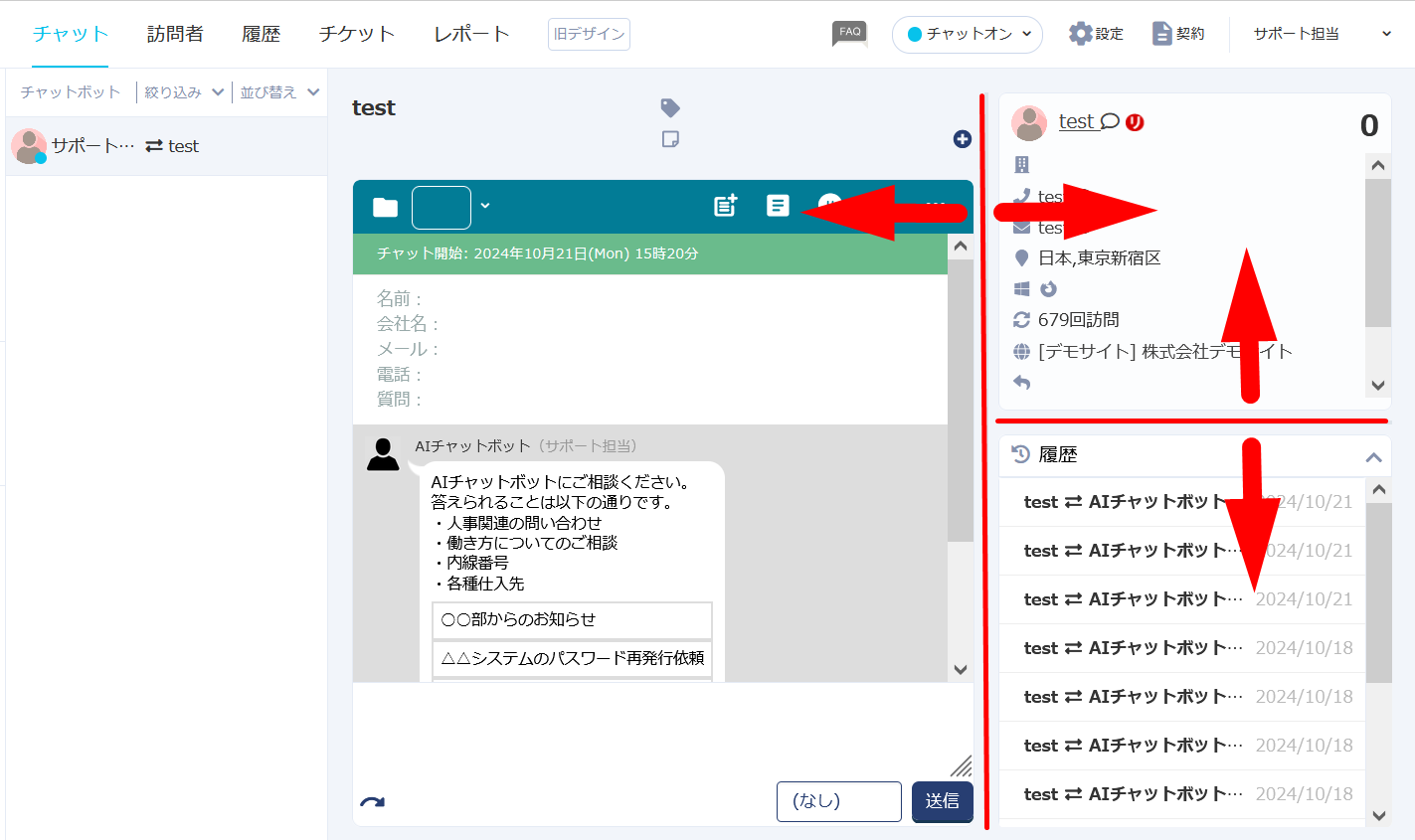This screenshot has width=1415, height=840.
Task: Collapse the 履歴 history panel
Action: (x=1373, y=457)
